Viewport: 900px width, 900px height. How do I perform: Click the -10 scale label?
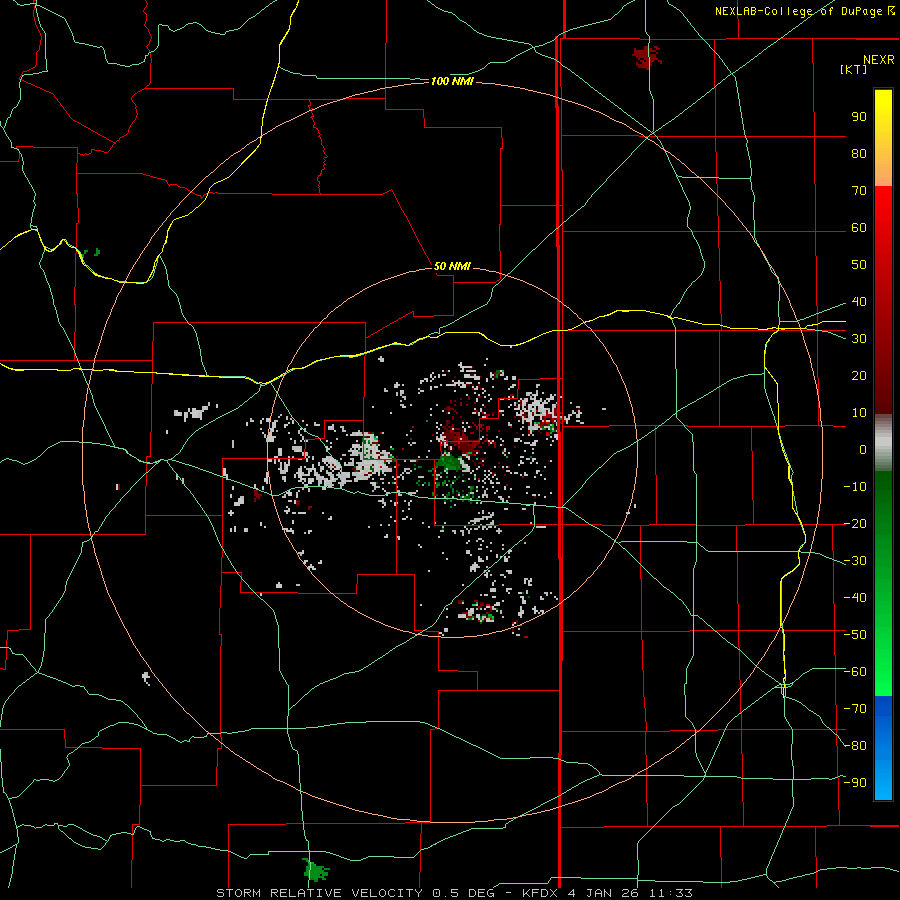click(855, 487)
